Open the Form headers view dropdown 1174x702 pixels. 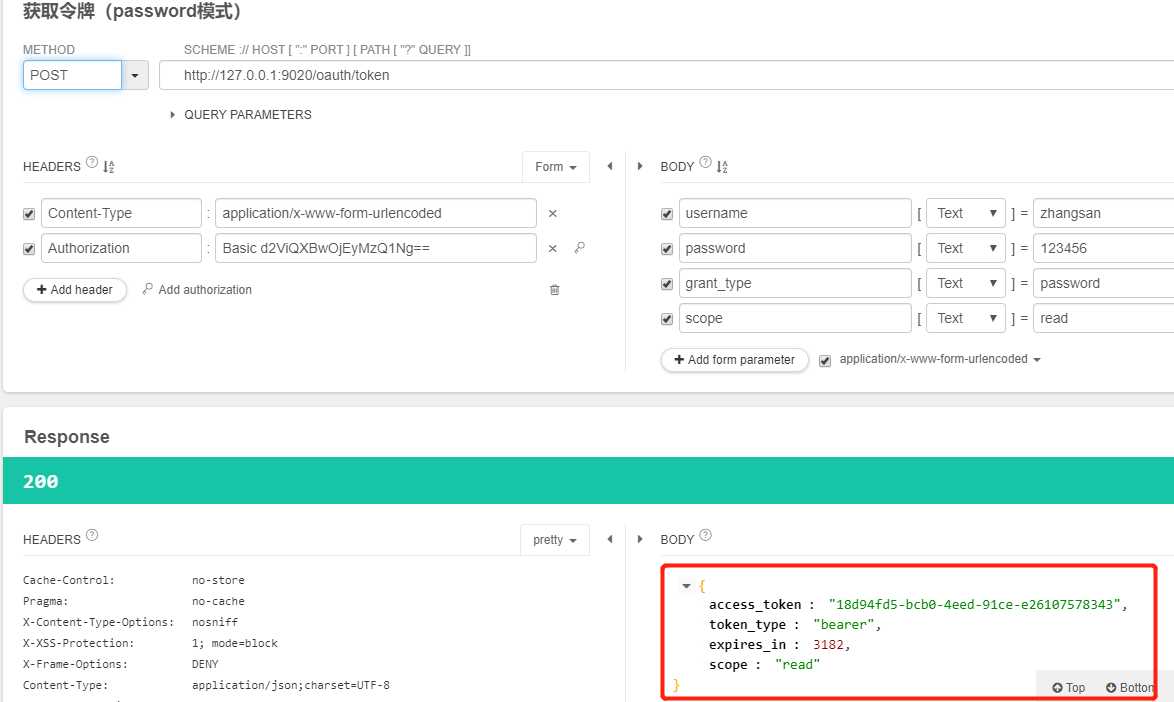(556, 167)
